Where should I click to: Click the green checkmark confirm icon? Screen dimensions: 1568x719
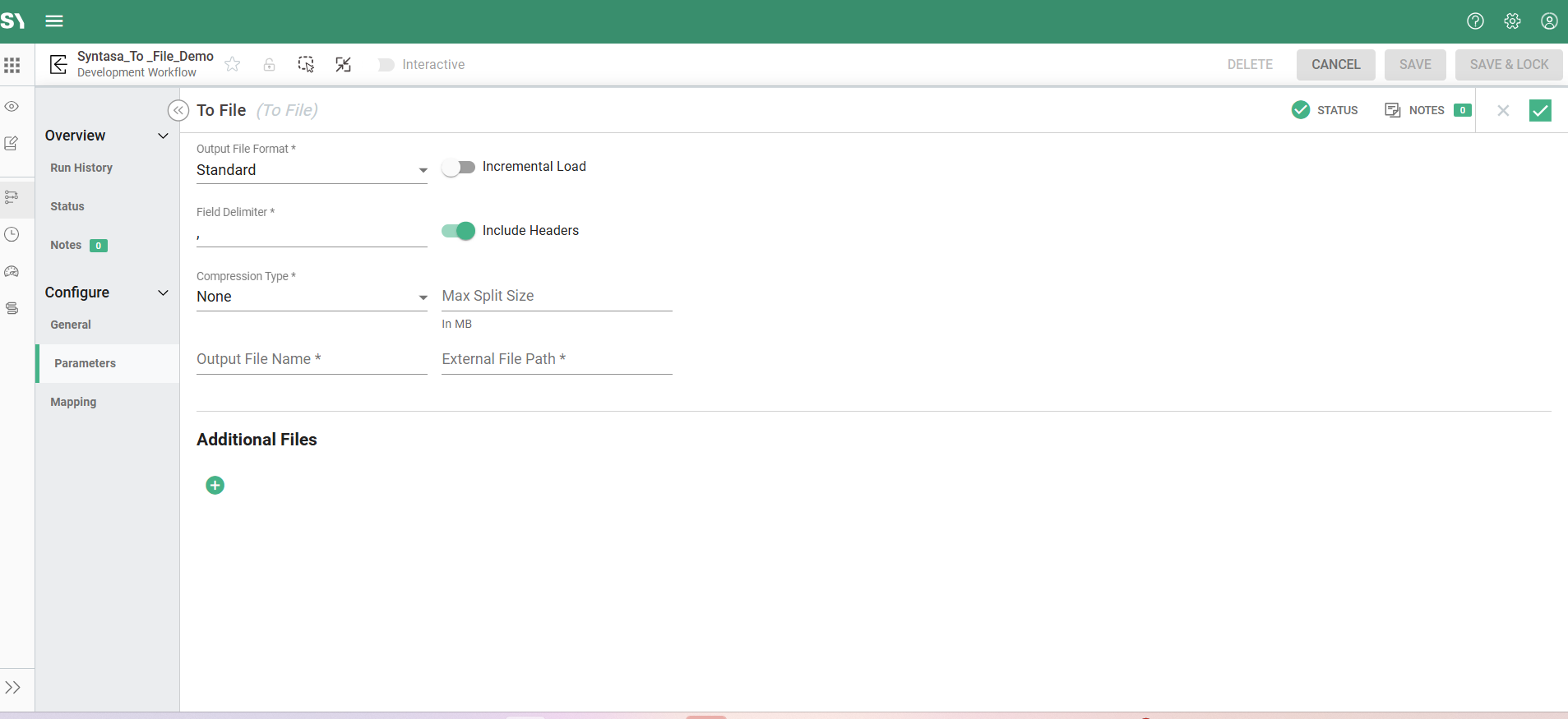tap(1539, 110)
